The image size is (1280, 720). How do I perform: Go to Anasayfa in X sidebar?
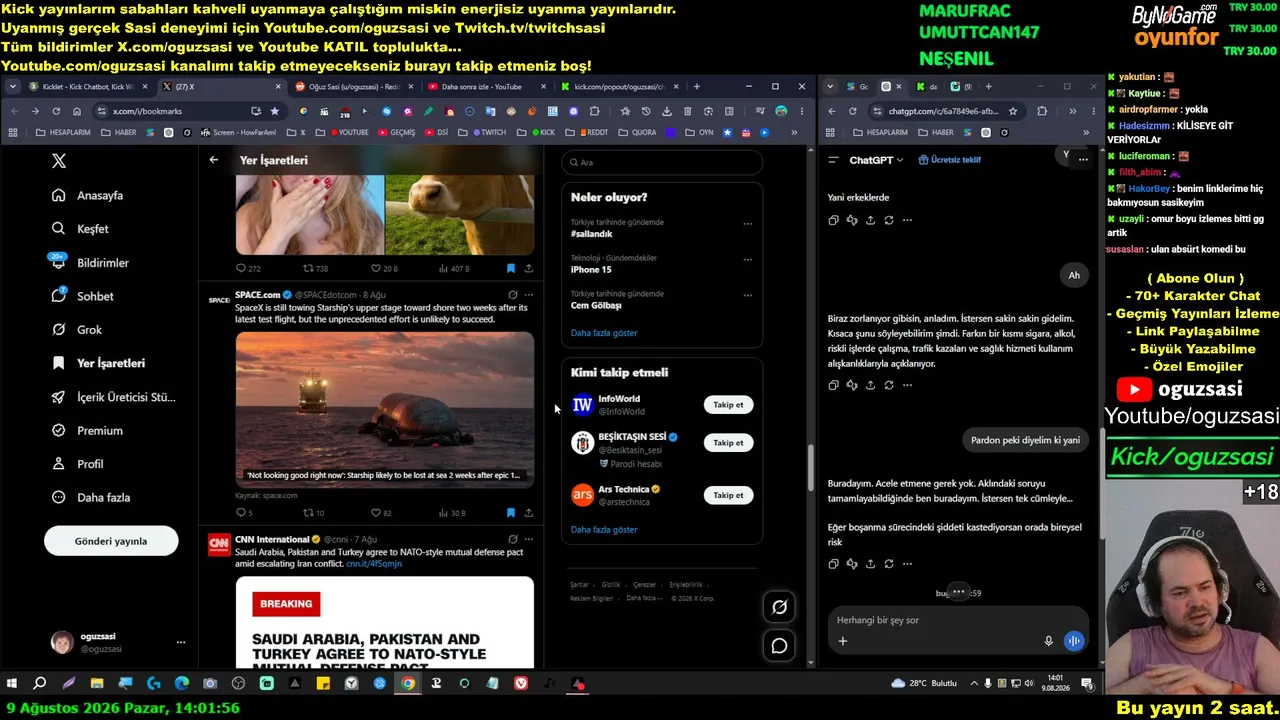[88, 195]
